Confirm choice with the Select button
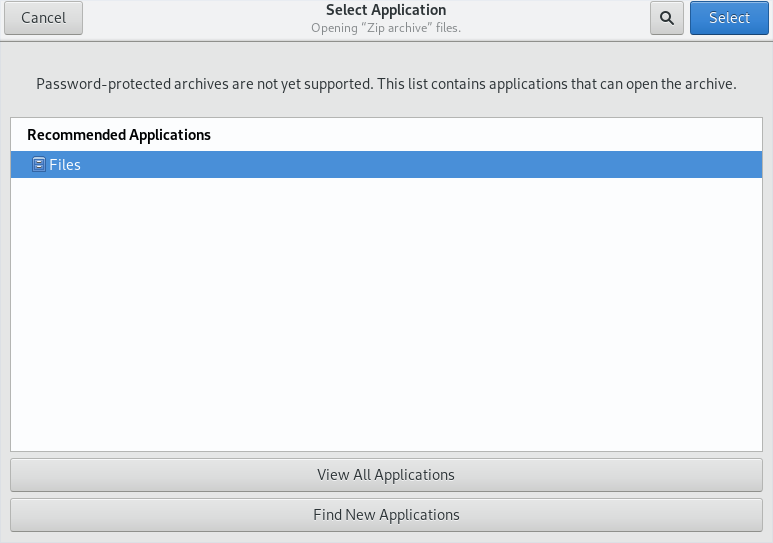This screenshot has height=543, width=773. (729, 18)
